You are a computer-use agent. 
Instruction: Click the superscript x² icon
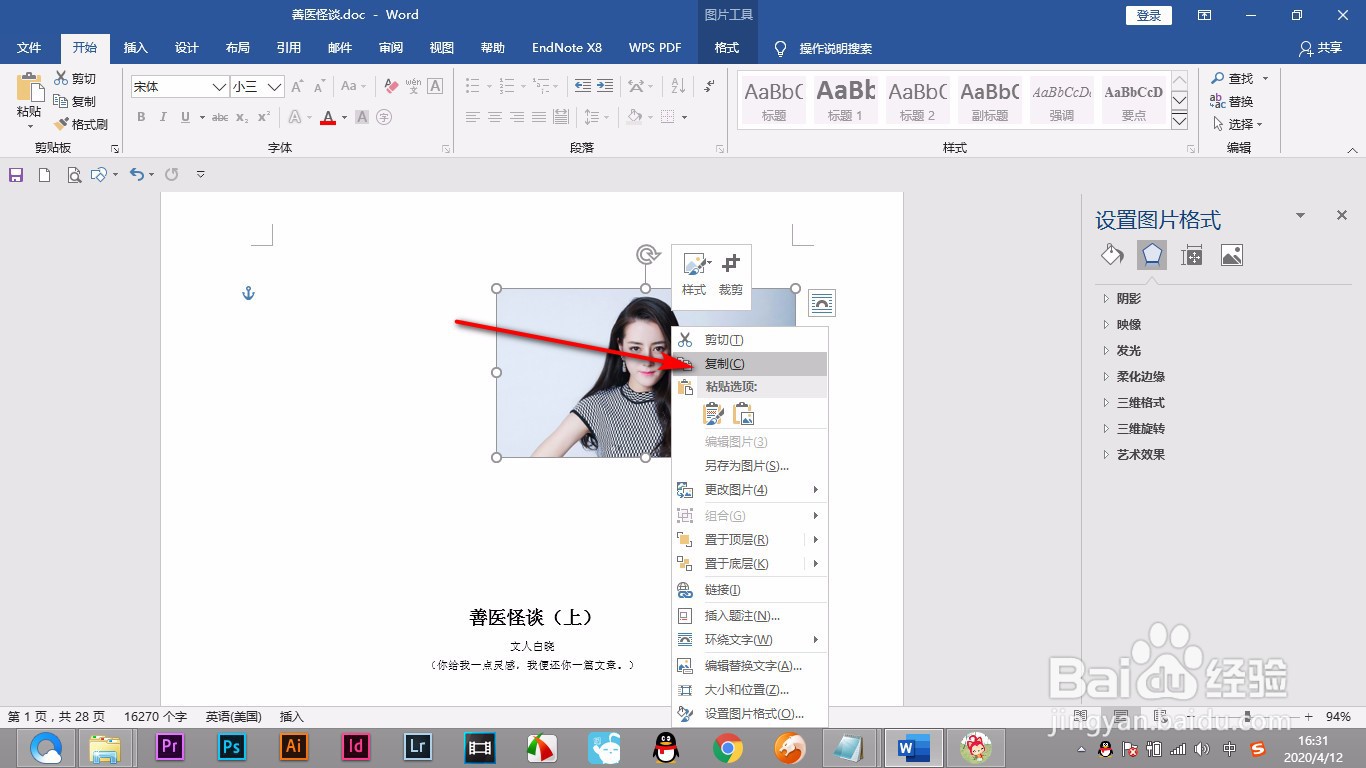pyautogui.click(x=264, y=117)
